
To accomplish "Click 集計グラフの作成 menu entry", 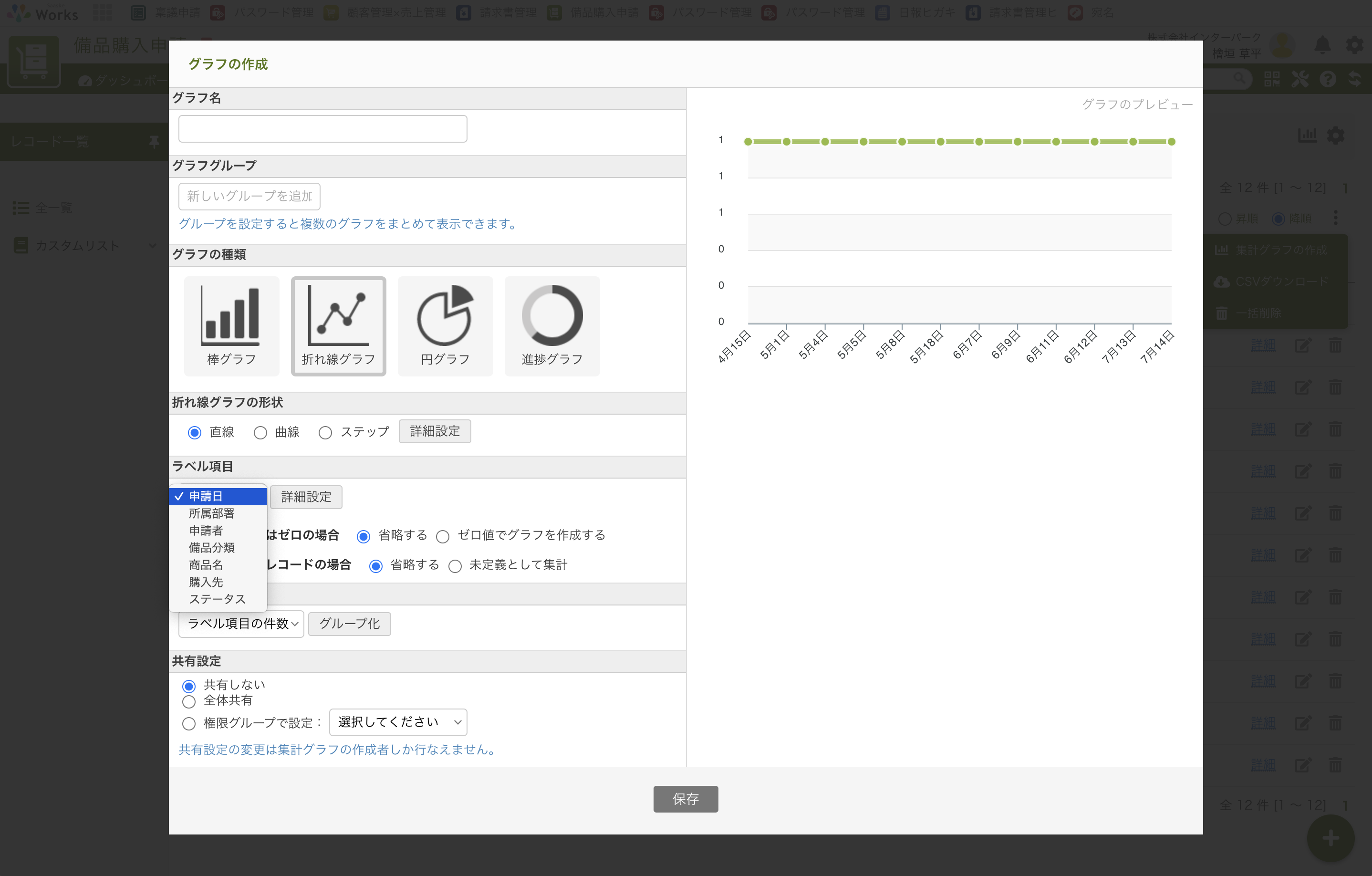I will click(1276, 250).
